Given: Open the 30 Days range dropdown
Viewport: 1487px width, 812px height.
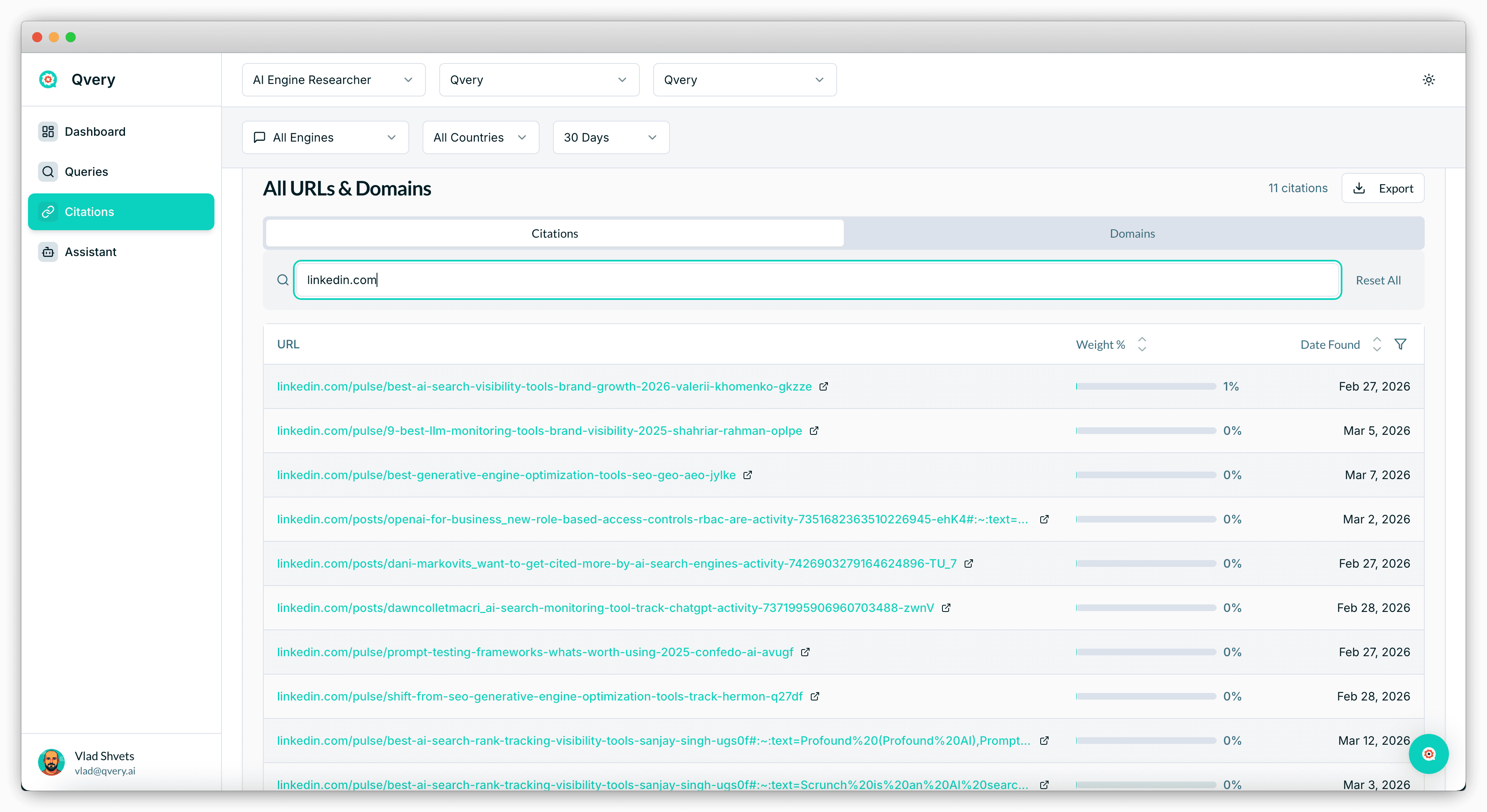Looking at the screenshot, I should click(610, 137).
